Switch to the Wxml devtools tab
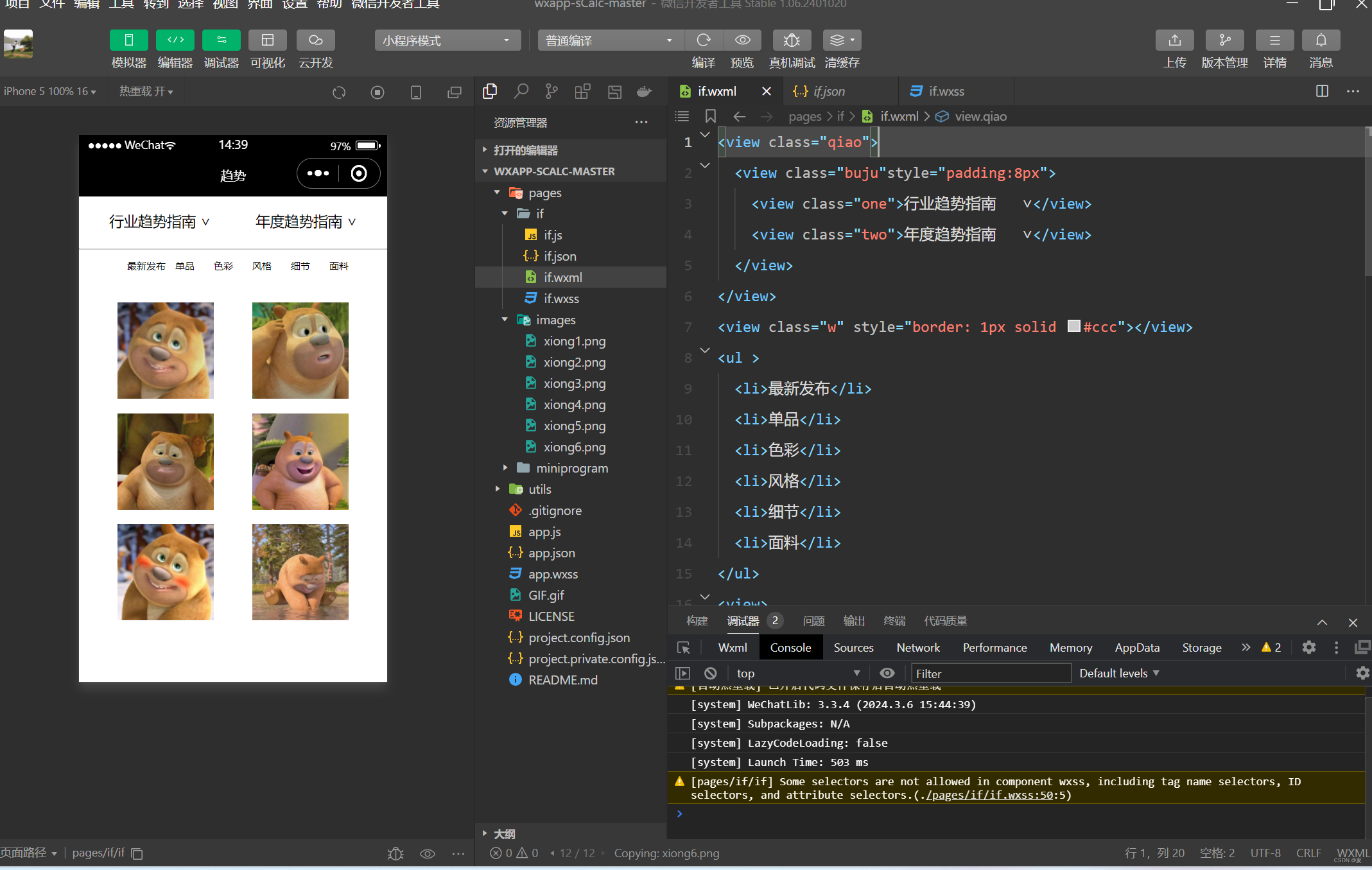1372x870 pixels. 733,647
